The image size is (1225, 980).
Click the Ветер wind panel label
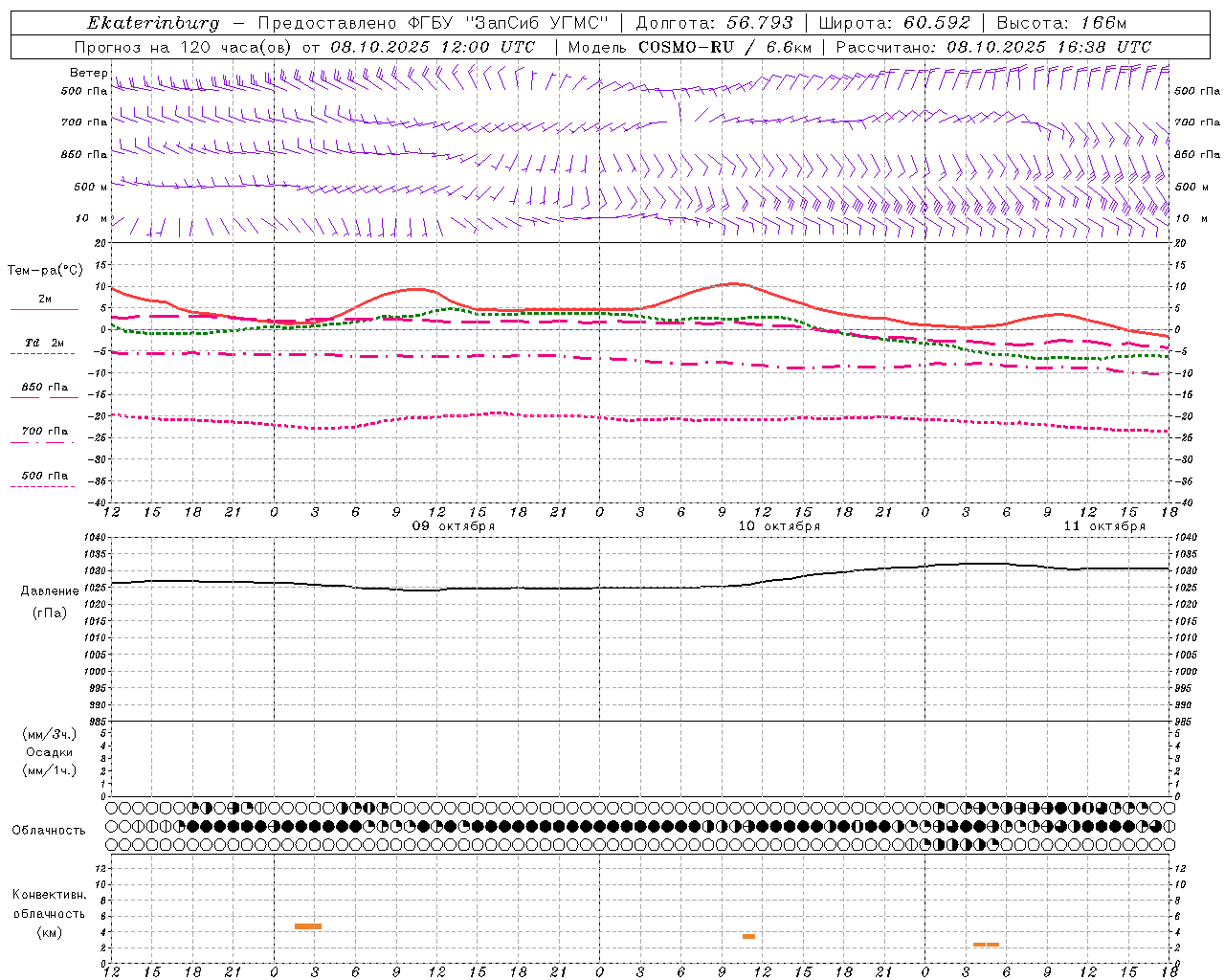tap(88, 73)
